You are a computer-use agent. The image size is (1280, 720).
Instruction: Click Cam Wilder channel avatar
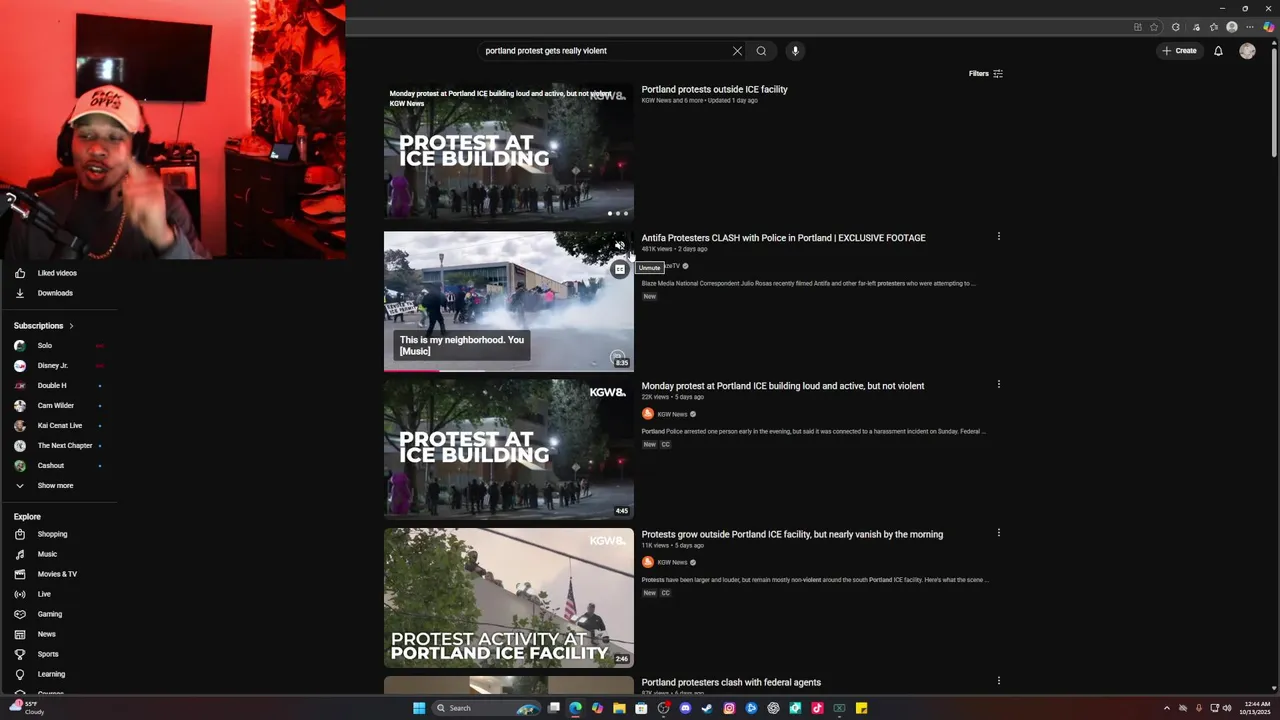click(19, 405)
